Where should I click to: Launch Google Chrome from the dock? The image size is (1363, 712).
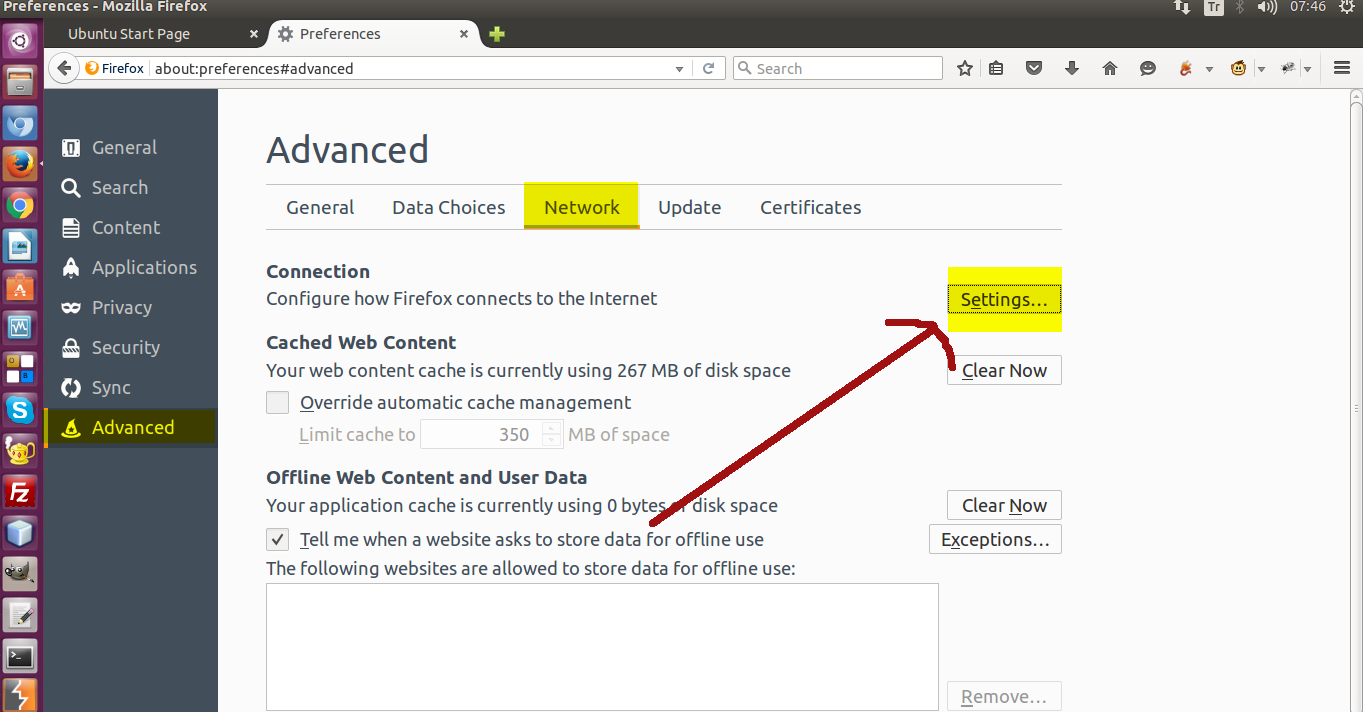coord(21,206)
